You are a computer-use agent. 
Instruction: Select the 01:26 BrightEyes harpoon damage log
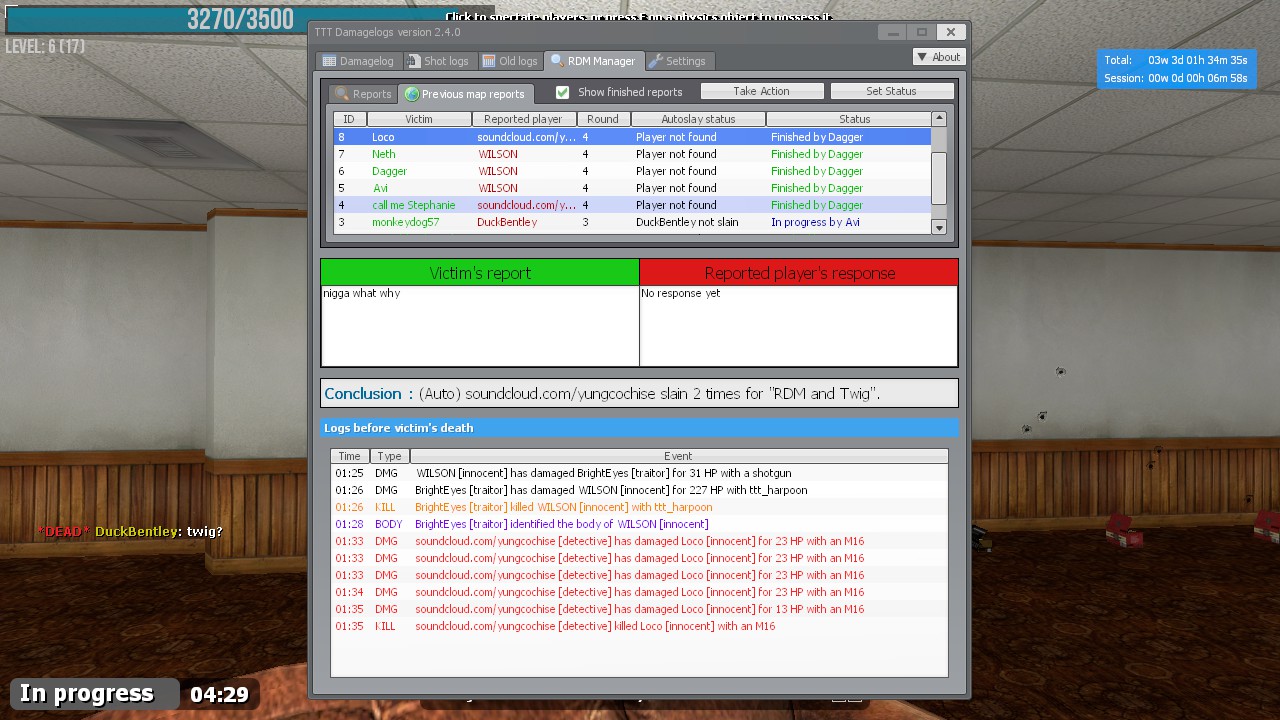click(x=639, y=490)
